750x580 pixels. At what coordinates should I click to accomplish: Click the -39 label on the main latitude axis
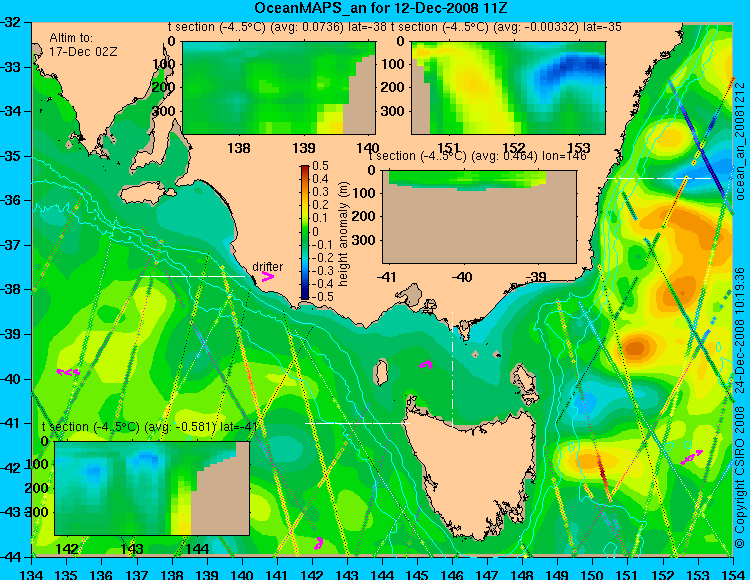point(11,334)
